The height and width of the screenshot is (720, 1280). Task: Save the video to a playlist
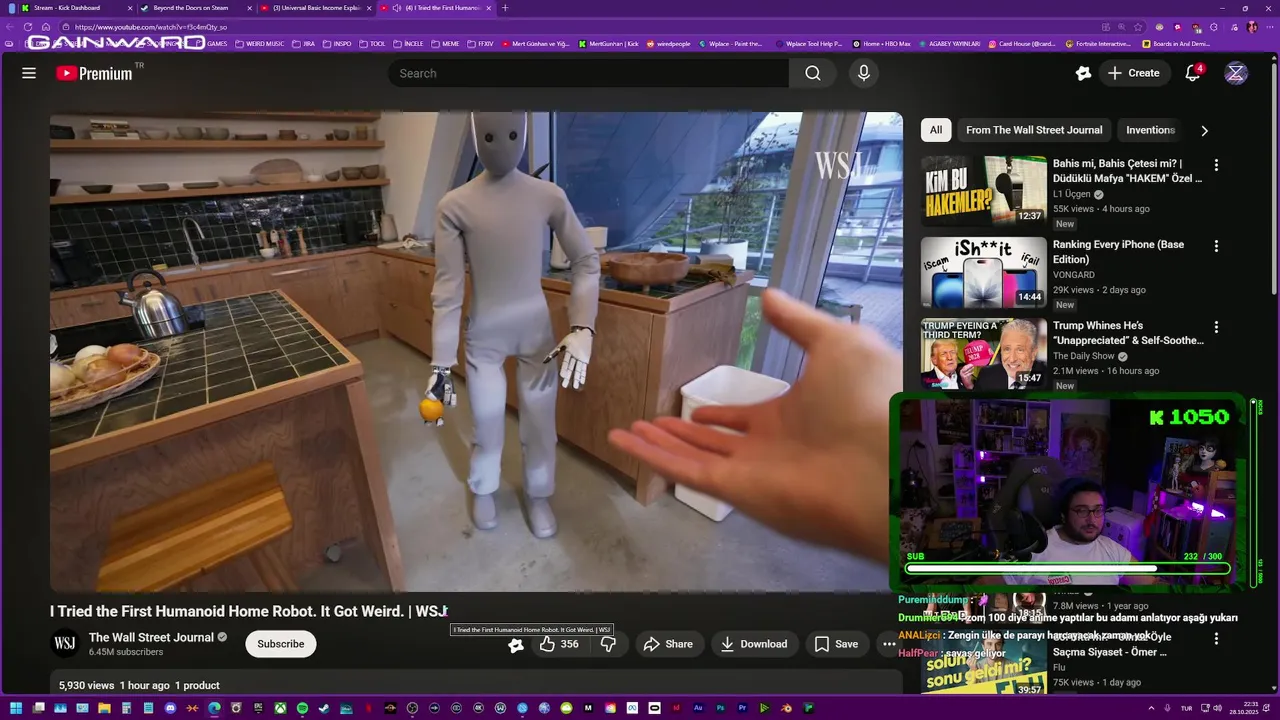tap(836, 644)
